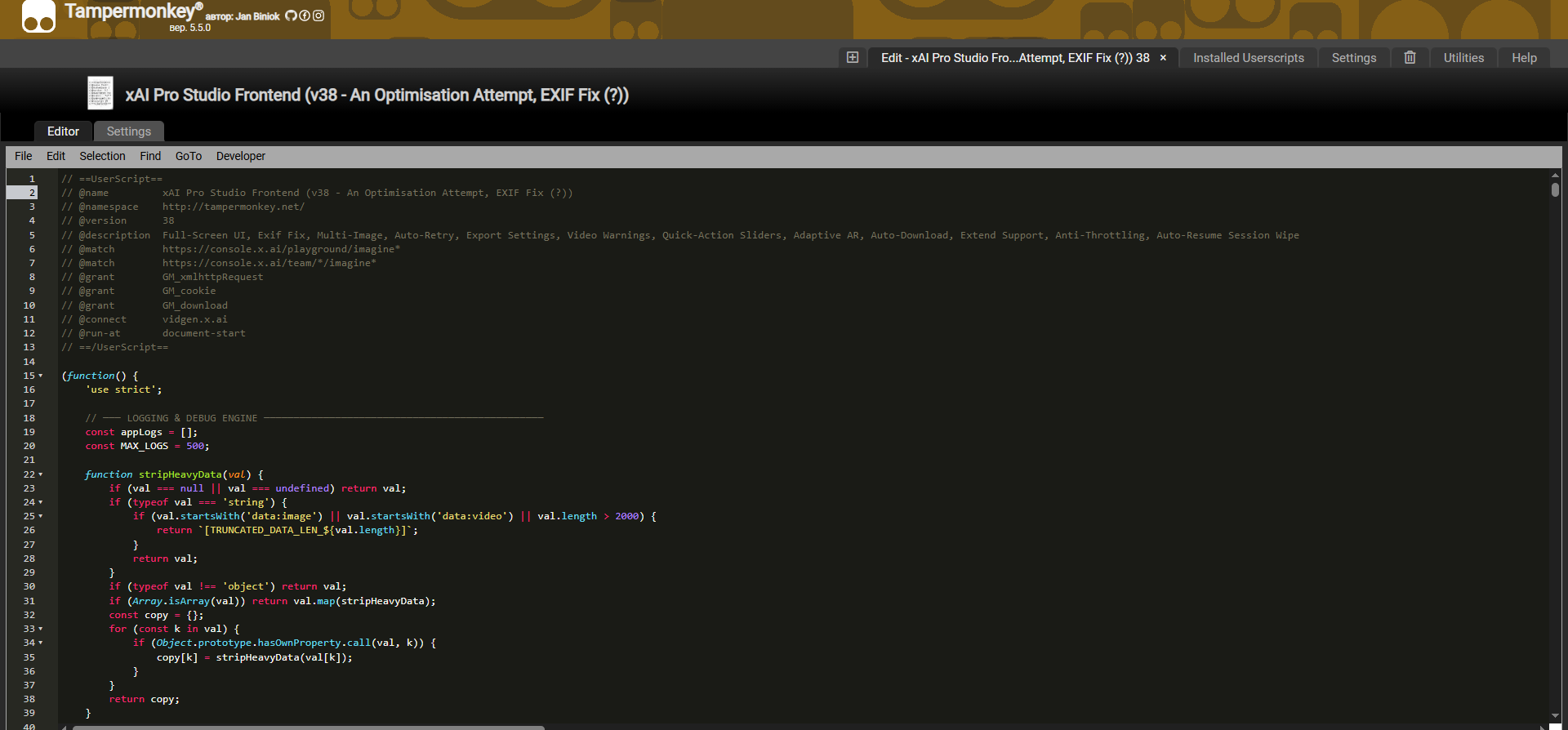Image resolution: width=1568 pixels, height=730 pixels.
Task: Click the @version value '38'
Action: (x=168, y=220)
